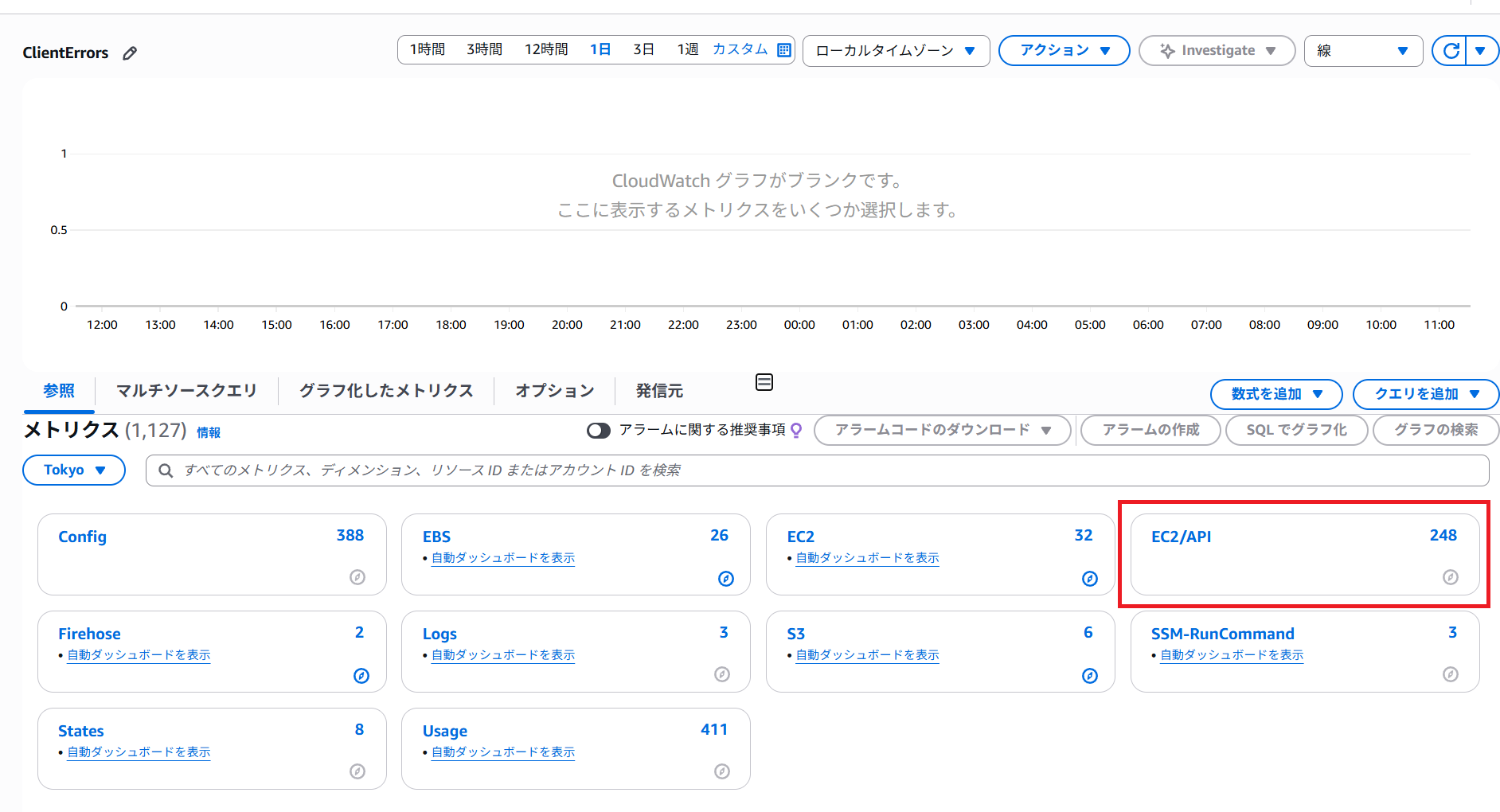This screenshot has height=812, width=1500.
Task: Select the 12時間 time range
Action: (x=546, y=49)
